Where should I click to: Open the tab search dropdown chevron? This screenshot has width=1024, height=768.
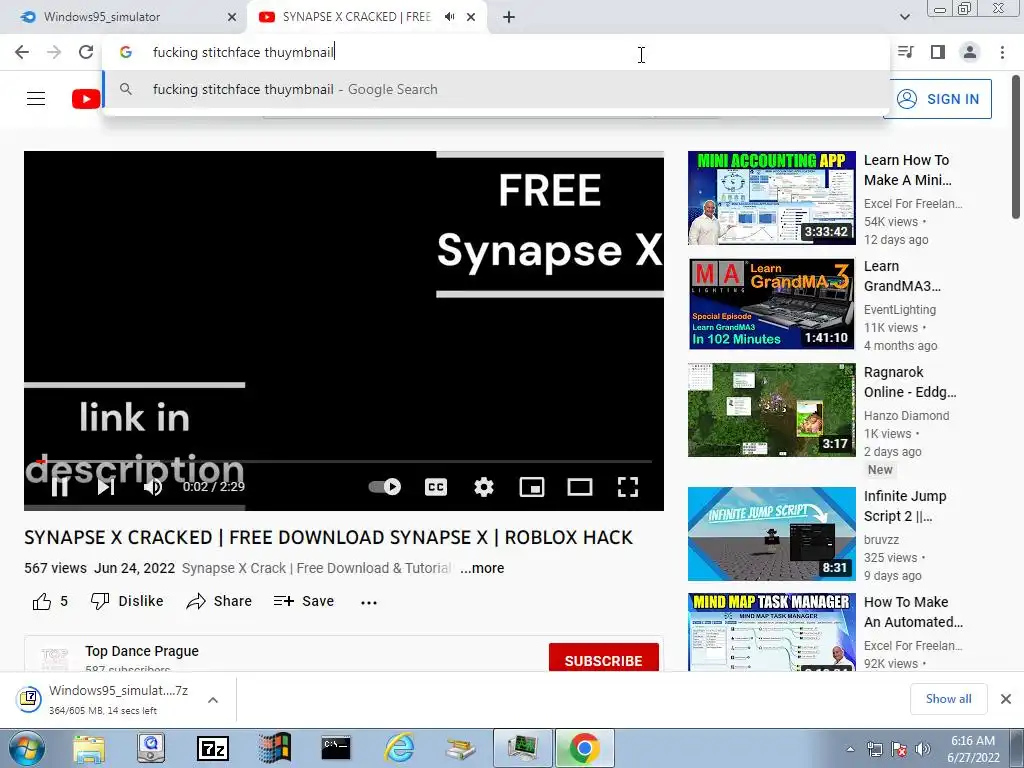[904, 17]
